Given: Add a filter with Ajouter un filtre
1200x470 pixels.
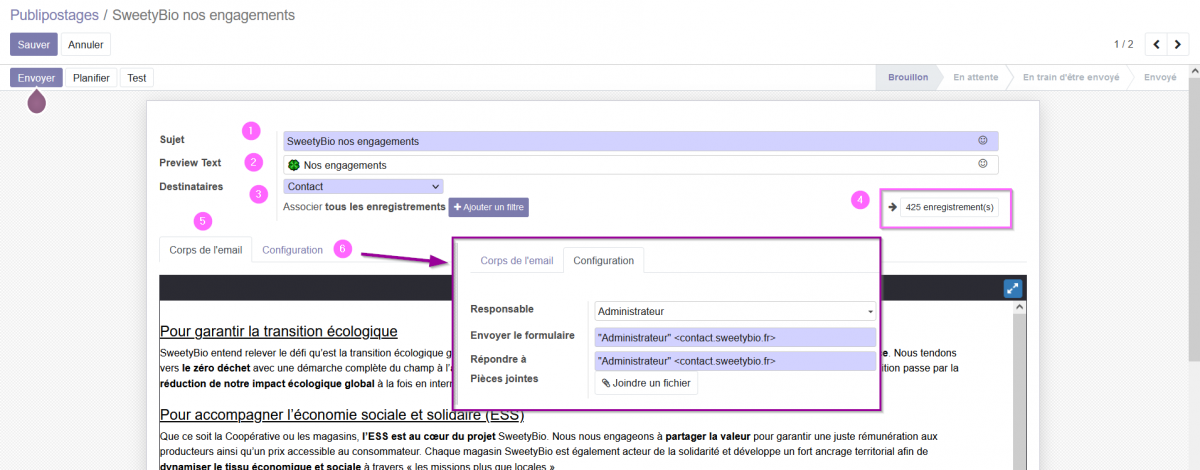Looking at the screenshot, I should tap(488, 207).
